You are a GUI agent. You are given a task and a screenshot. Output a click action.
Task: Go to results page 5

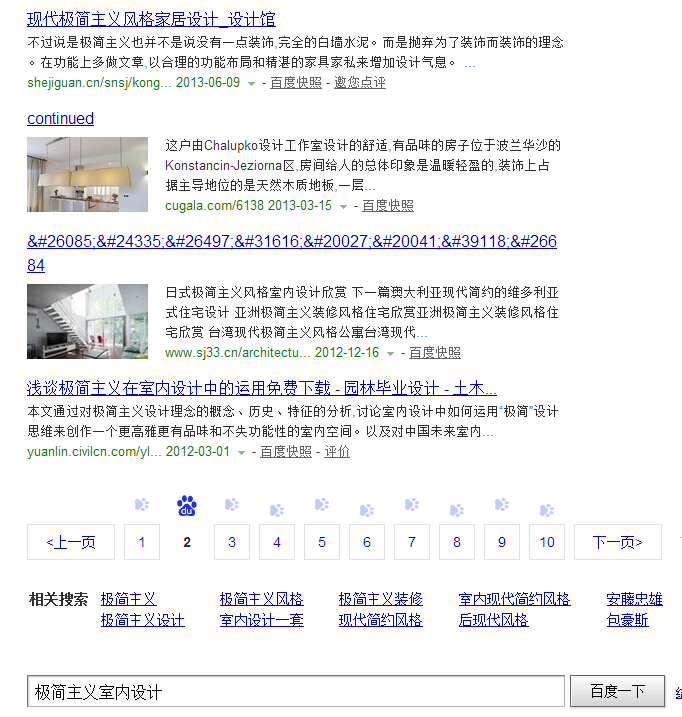322,542
